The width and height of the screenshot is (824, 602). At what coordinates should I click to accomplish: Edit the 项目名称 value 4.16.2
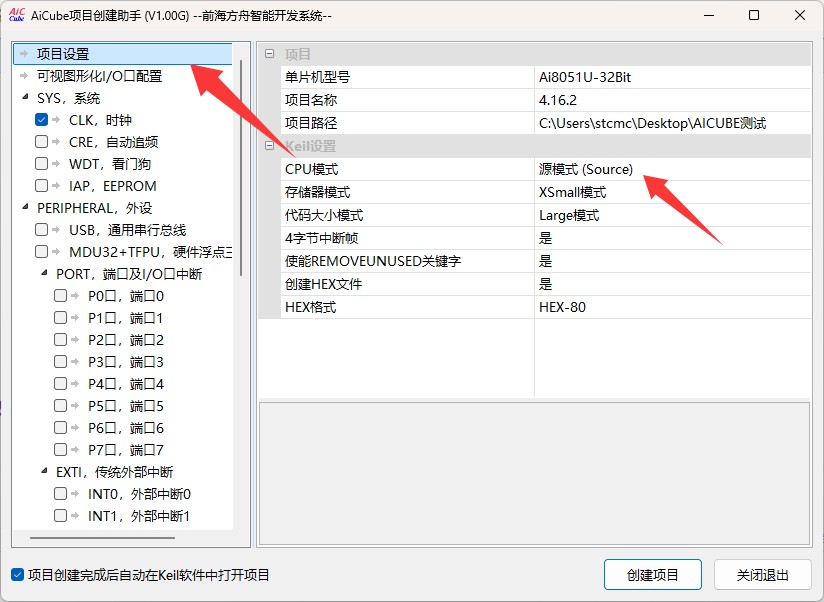[672, 100]
